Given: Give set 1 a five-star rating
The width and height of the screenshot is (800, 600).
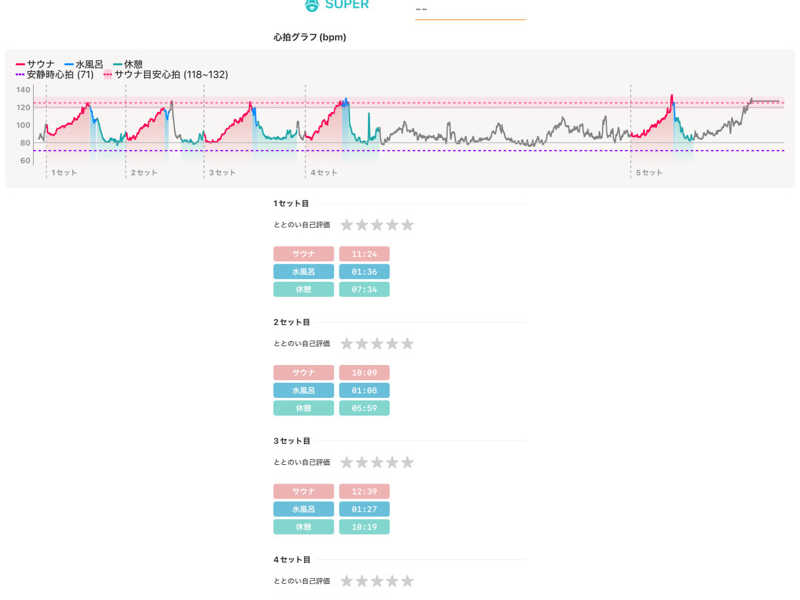Looking at the screenshot, I should [407, 225].
